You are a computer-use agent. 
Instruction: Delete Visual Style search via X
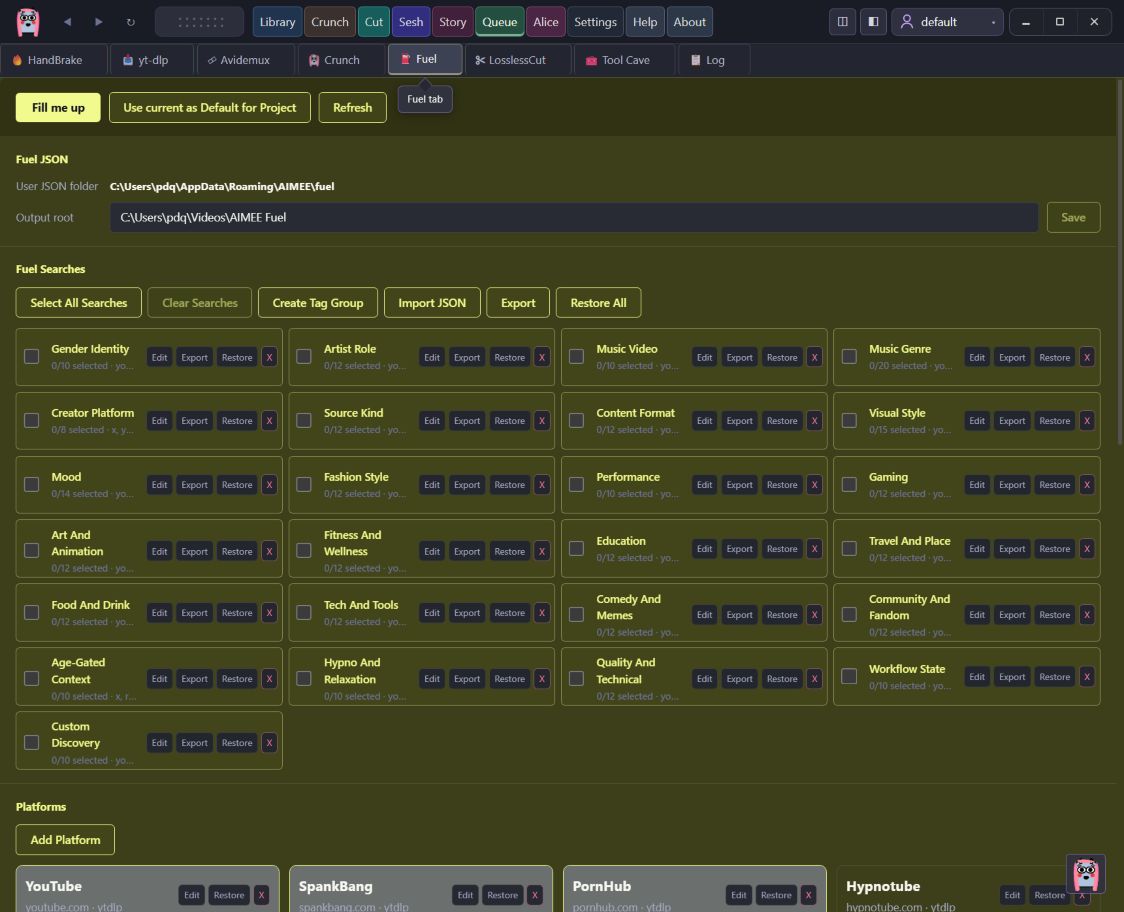point(1087,421)
